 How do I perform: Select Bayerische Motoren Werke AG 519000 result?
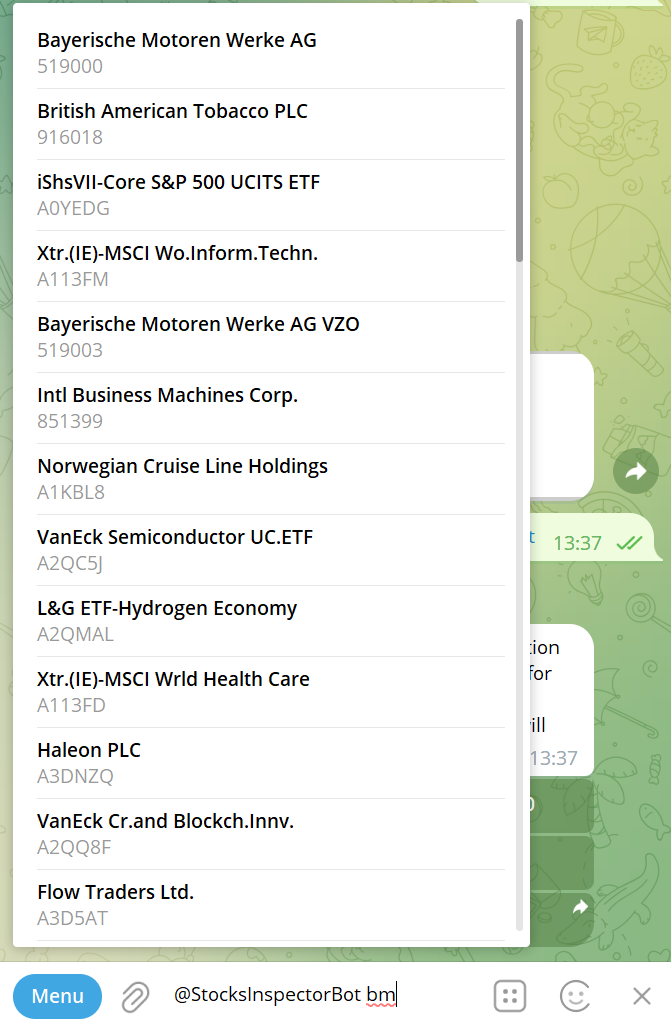click(x=270, y=53)
